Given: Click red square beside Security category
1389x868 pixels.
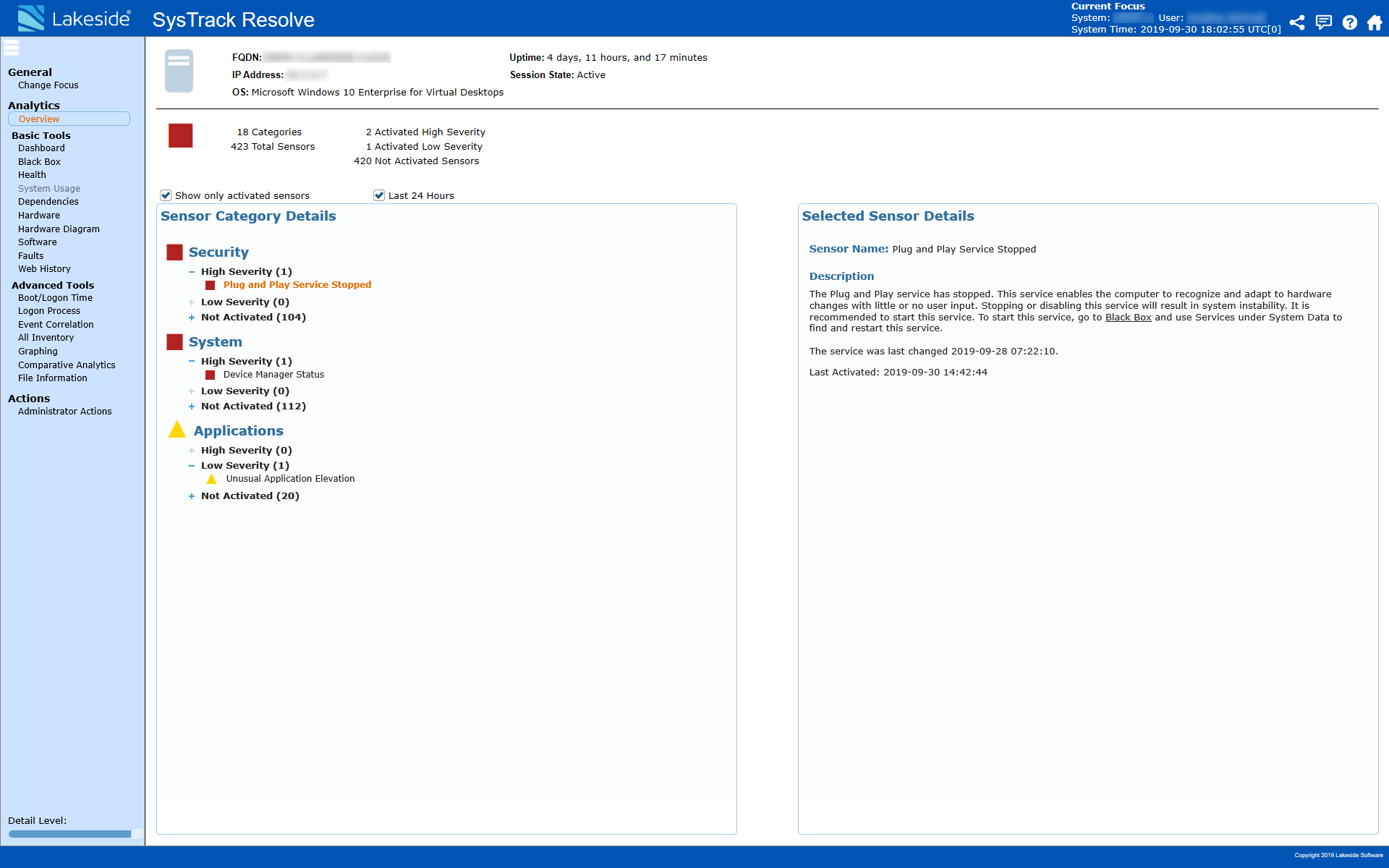Looking at the screenshot, I should [x=174, y=252].
